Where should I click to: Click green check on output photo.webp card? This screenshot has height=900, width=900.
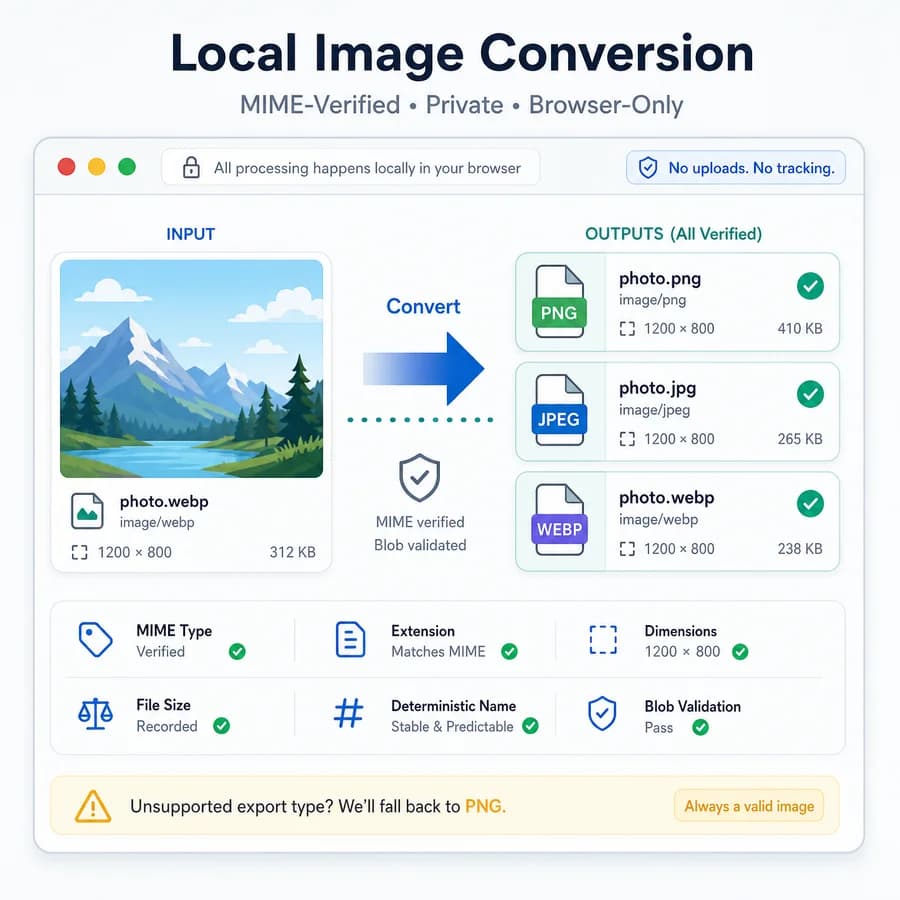pos(810,503)
